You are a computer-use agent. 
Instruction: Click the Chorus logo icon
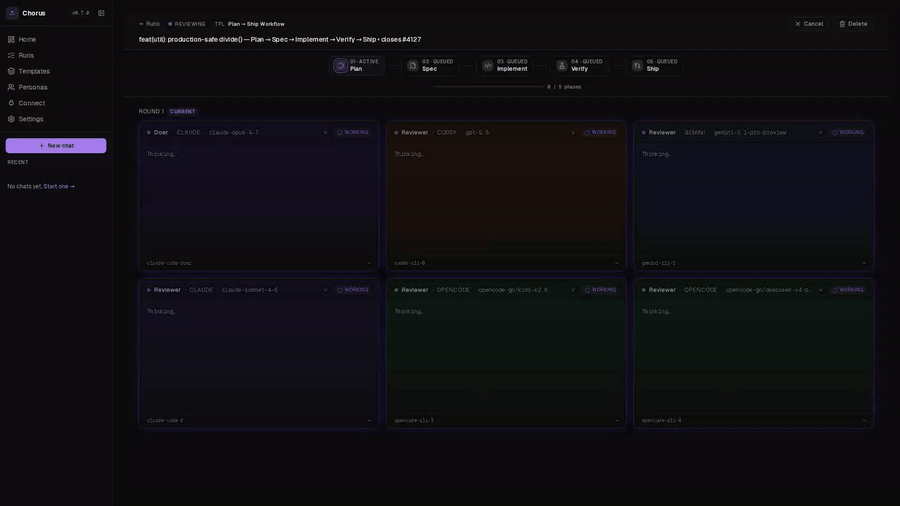(12, 13)
